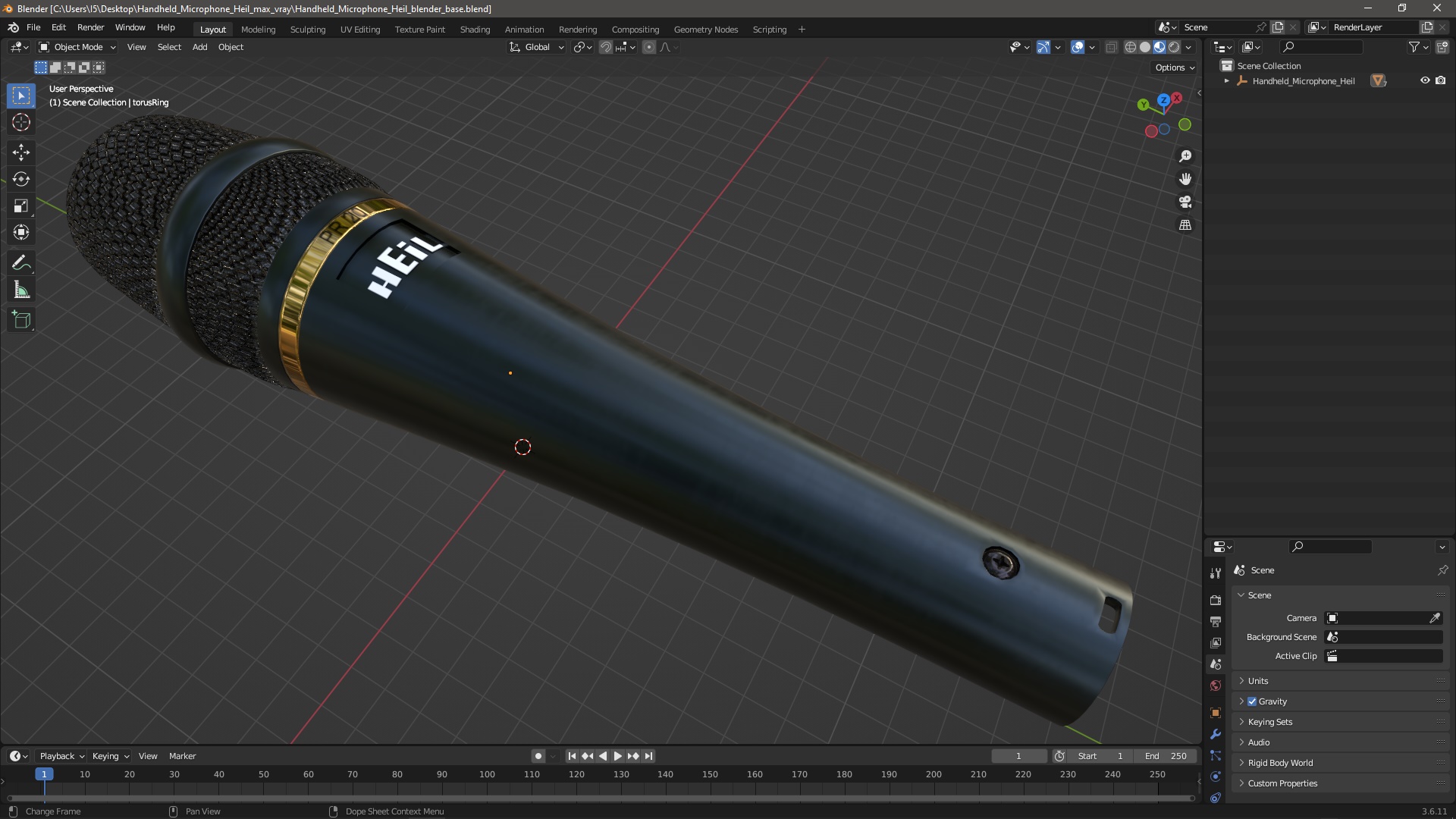Screen dimensions: 1456x819
Task: Disable Handheld_Microphone_Heil in renders
Action: point(1441,80)
